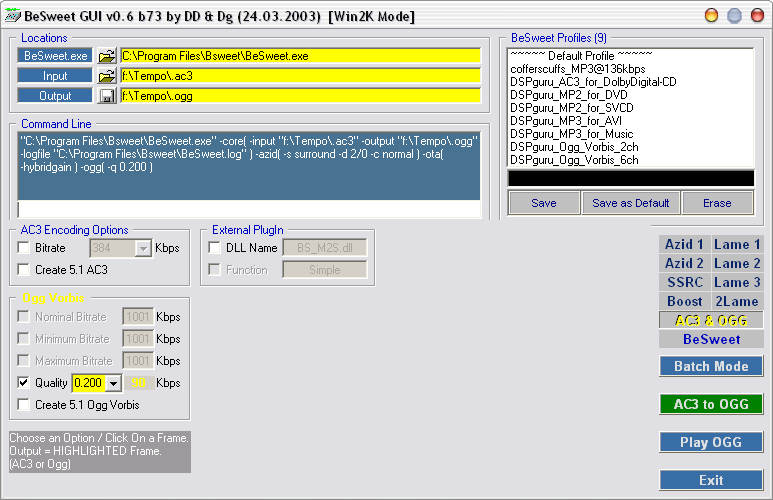Screen dimensions: 773x500
Task: Click the gray round title bar button
Action: tap(735, 15)
